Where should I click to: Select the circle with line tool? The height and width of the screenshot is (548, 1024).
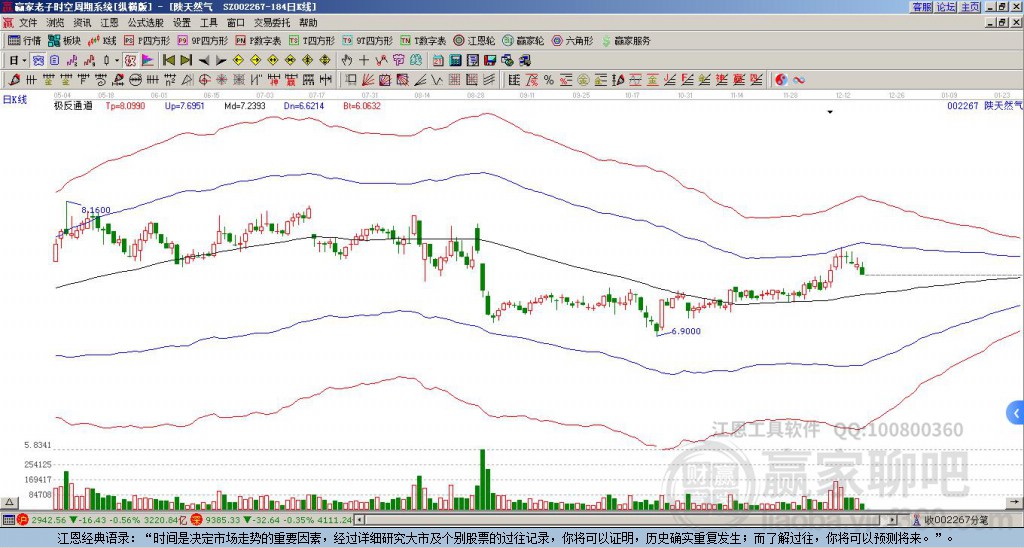pyautogui.click(x=135, y=80)
